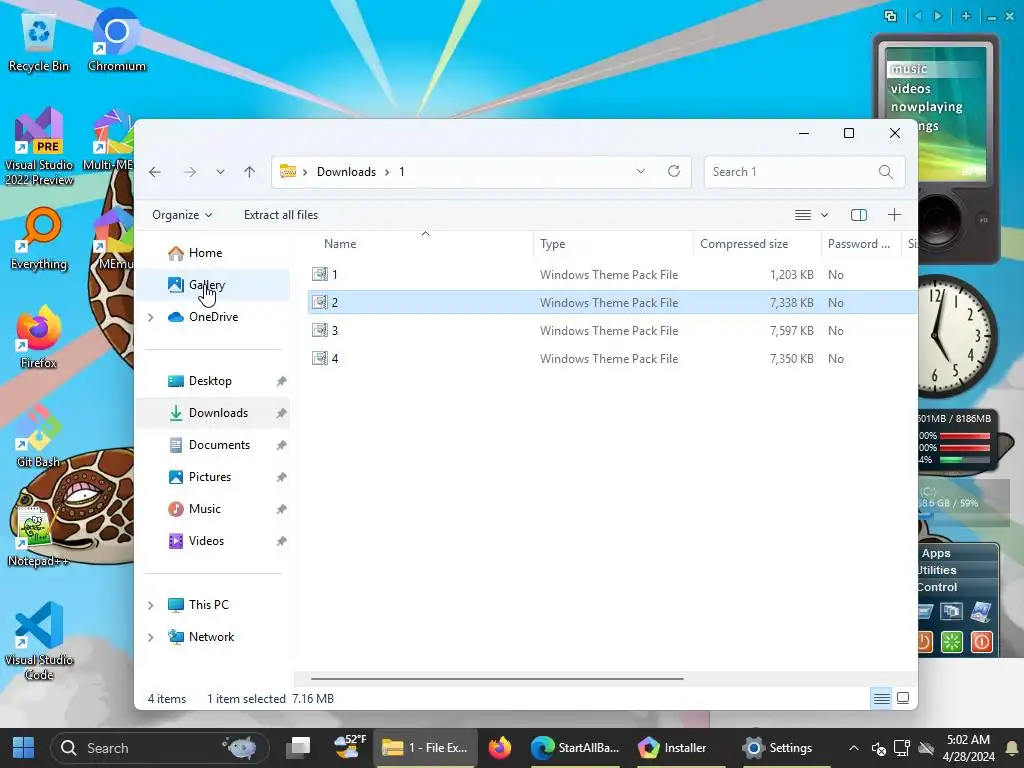Toggle the preview pane
The width and height of the screenshot is (1024, 768).
point(859,215)
